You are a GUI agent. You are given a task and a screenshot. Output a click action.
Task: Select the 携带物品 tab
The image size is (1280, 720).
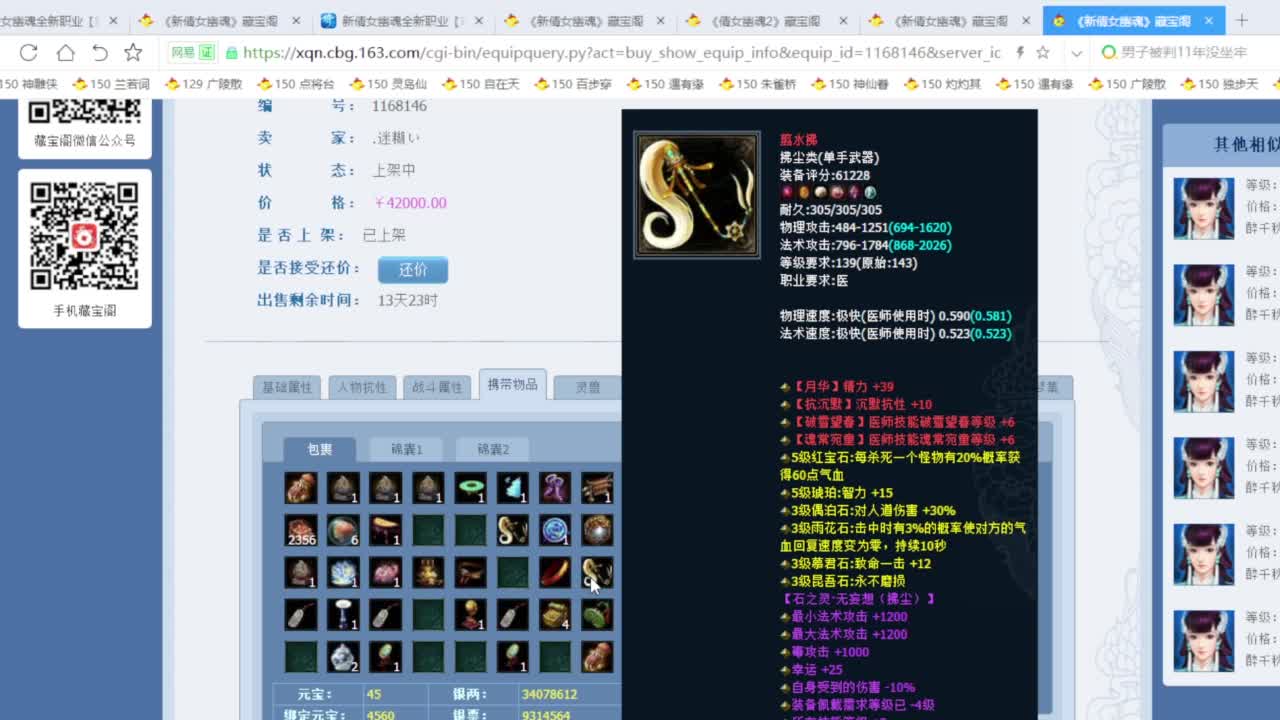[512, 385]
